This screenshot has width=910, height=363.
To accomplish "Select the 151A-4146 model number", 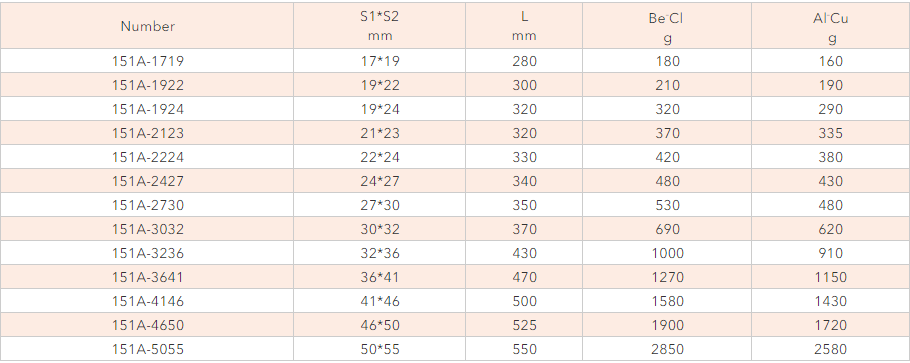I will click(147, 301).
